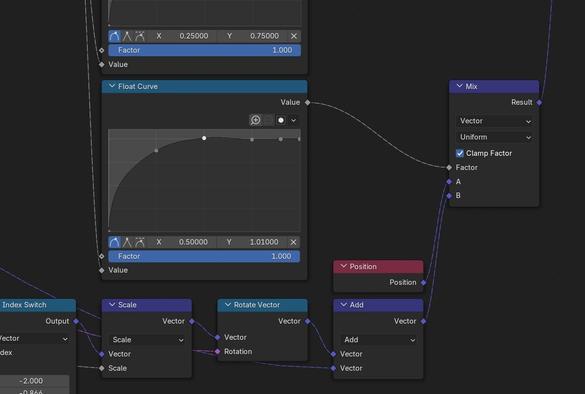Open clipping options dot icon in Float Curve
The image size is (585, 394).
tap(281, 120)
